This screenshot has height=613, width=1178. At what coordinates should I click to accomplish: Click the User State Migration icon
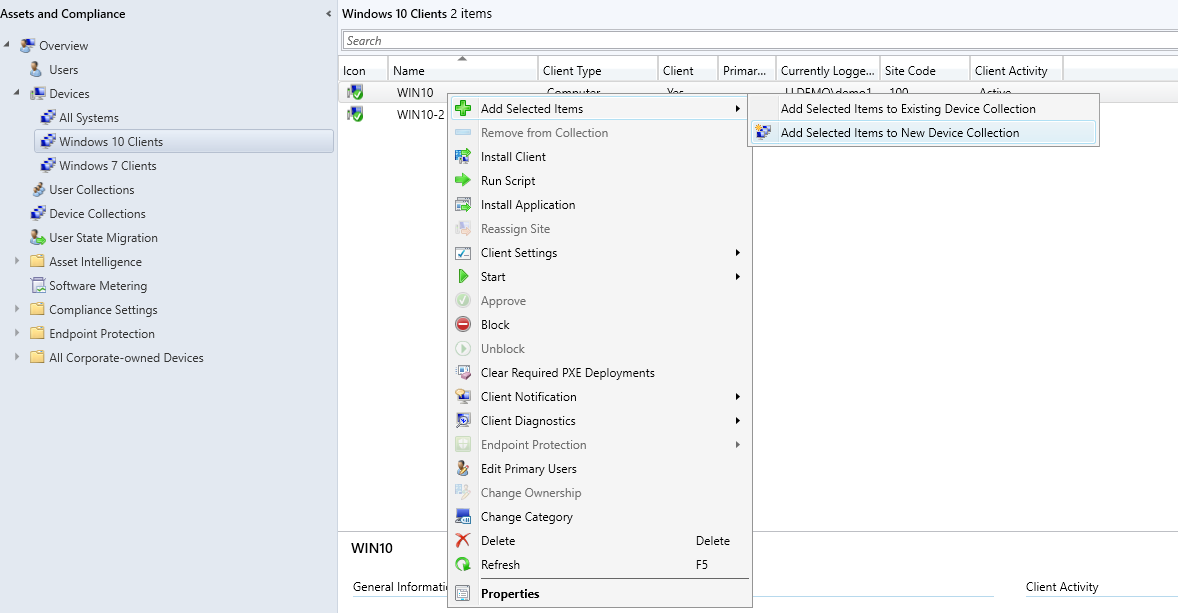(x=38, y=237)
